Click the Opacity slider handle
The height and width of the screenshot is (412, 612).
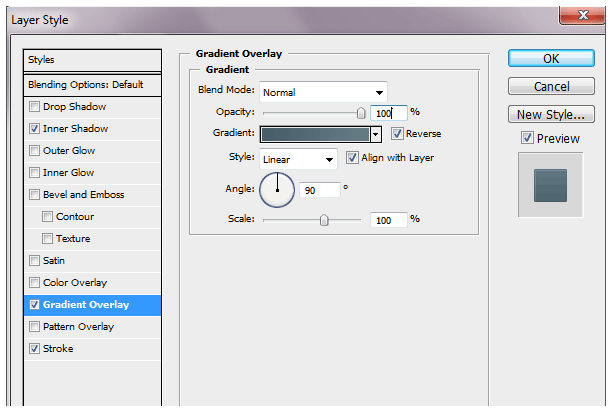coord(361,113)
